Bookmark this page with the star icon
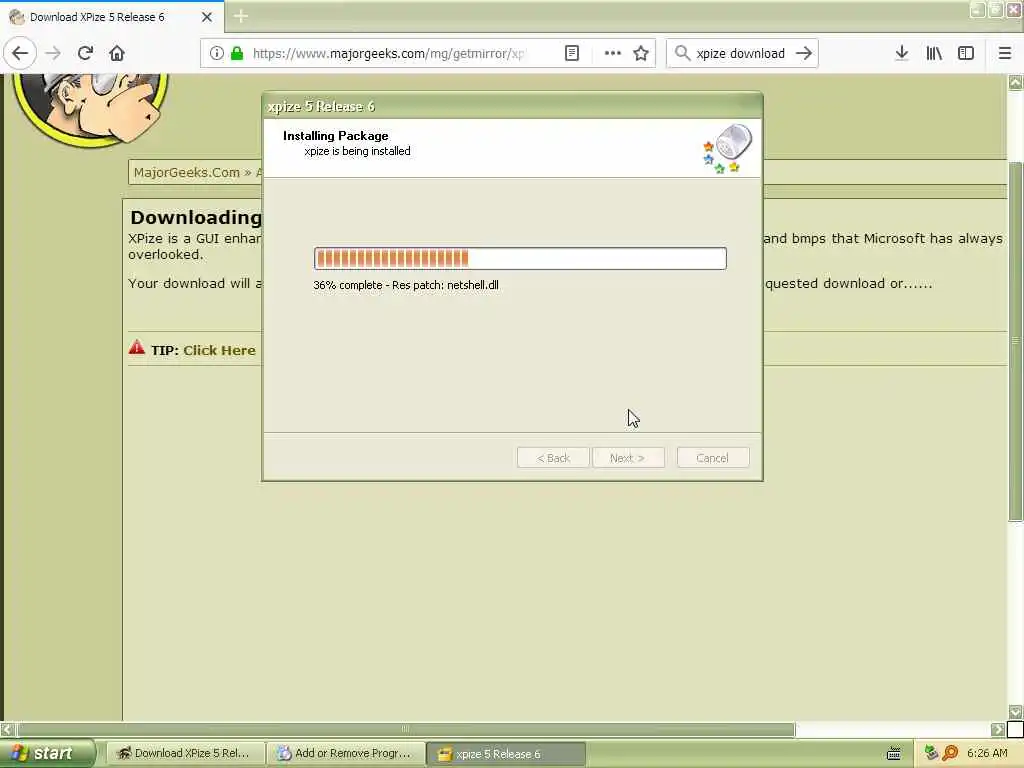The height and width of the screenshot is (768, 1024). 641,54
